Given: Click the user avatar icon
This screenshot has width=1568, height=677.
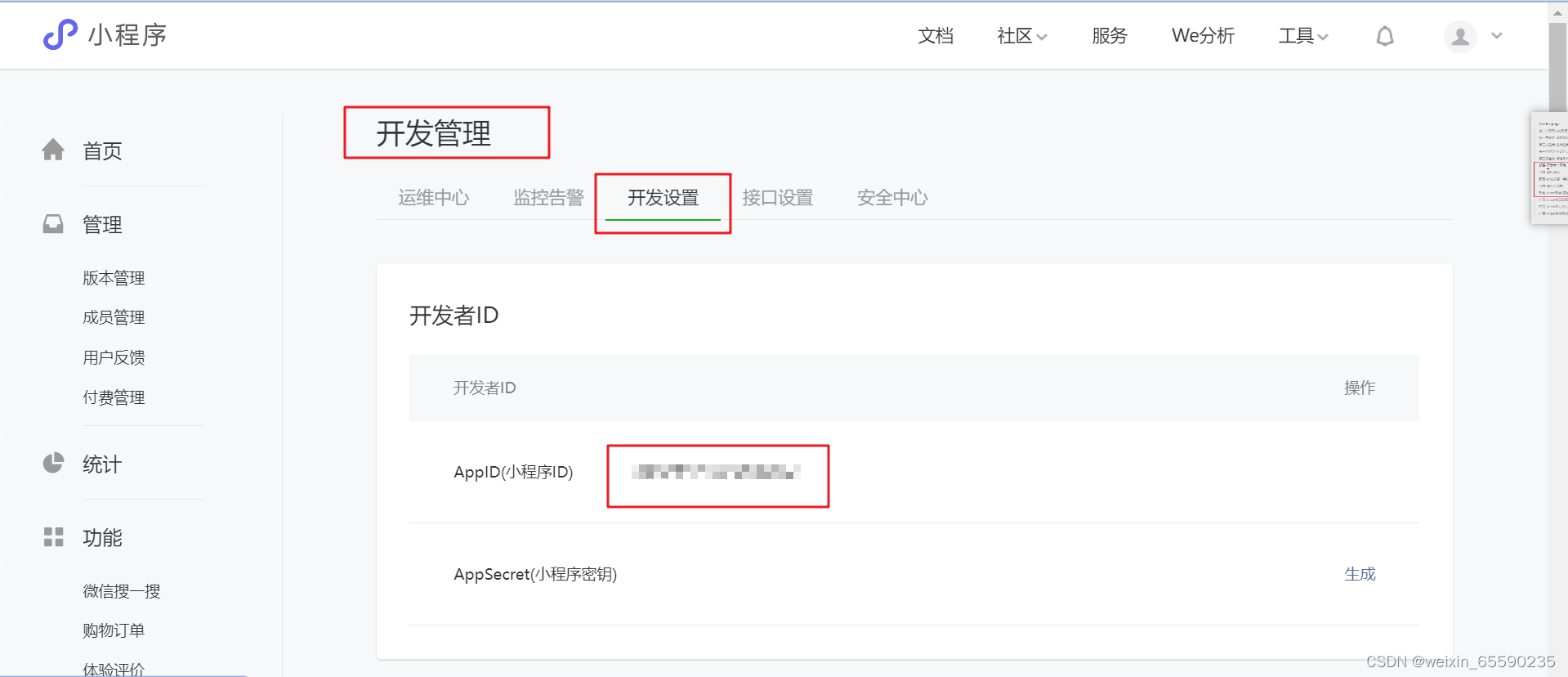Looking at the screenshot, I should (1460, 36).
